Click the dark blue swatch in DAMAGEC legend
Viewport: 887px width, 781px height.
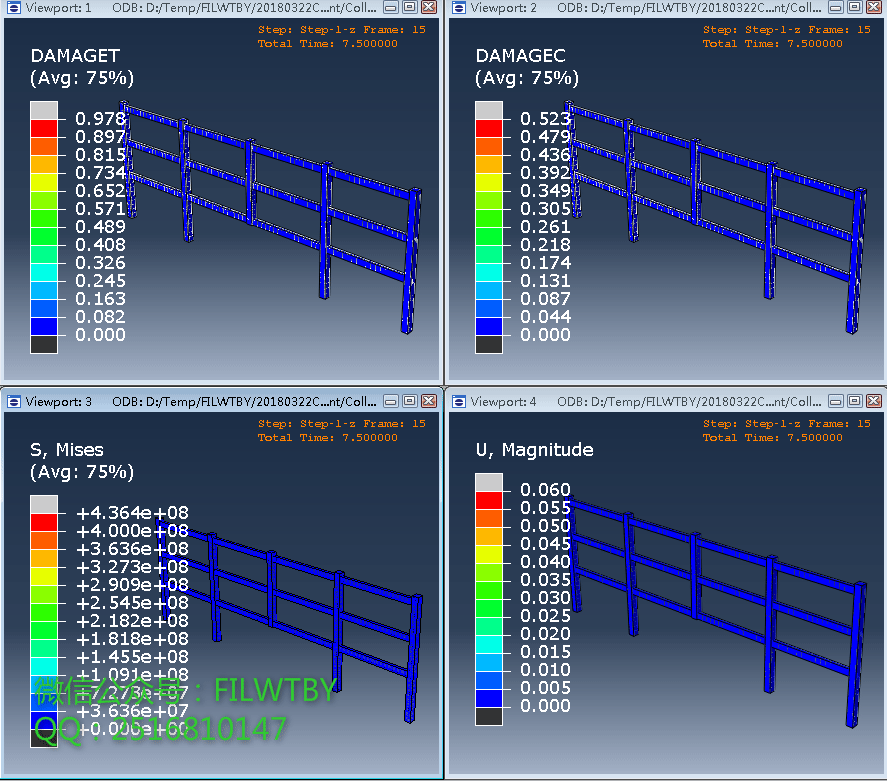(489, 326)
